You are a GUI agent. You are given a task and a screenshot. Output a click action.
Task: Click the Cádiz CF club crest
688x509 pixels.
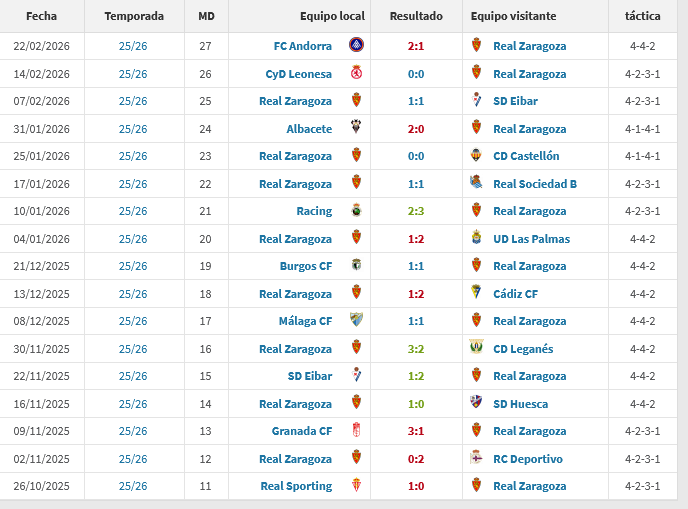coord(476,293)
